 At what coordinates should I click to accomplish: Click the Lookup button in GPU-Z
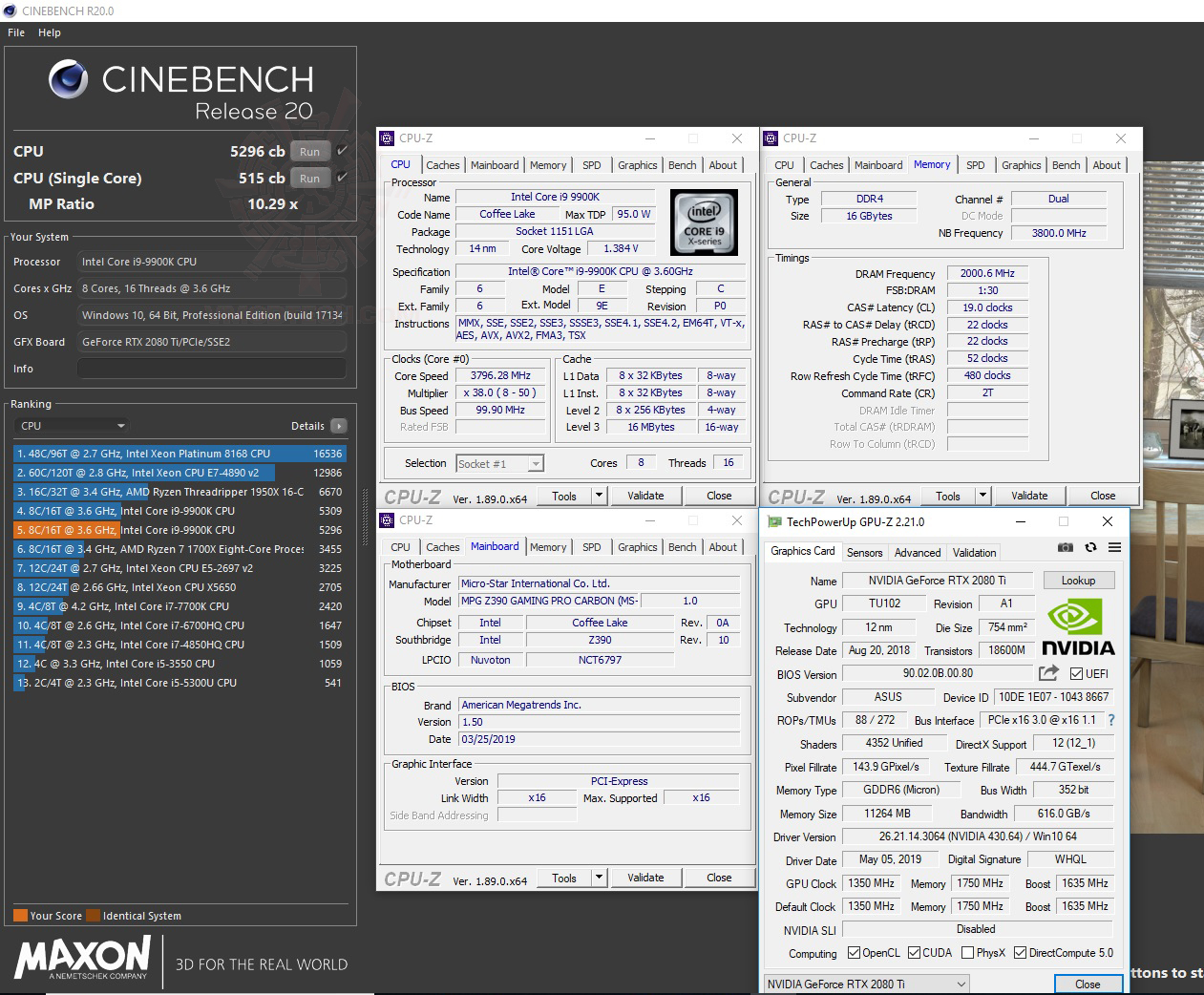(x=1079, y=580)
